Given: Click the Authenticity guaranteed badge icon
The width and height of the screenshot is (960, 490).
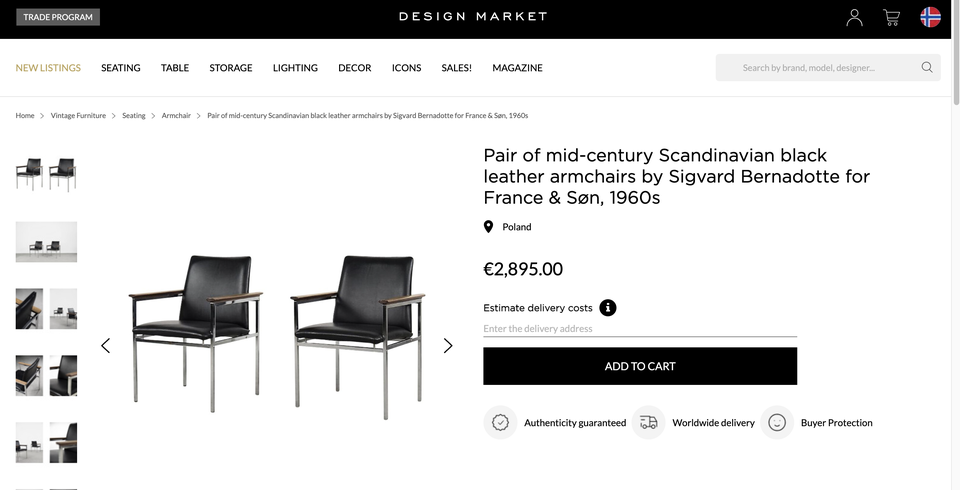Looking at the screenshot, I should (500, 423).
